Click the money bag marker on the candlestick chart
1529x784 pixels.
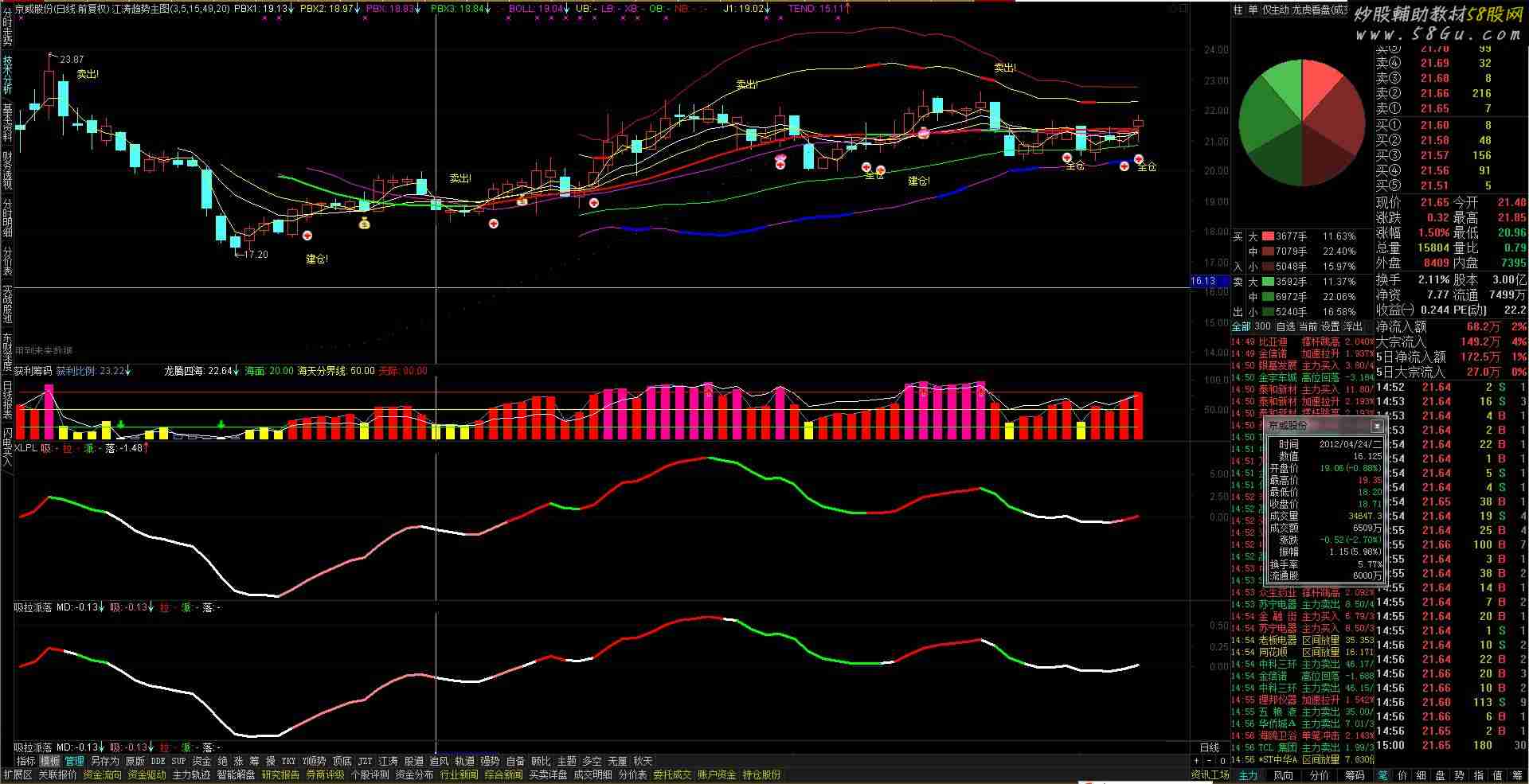click(x=364, y=224)
